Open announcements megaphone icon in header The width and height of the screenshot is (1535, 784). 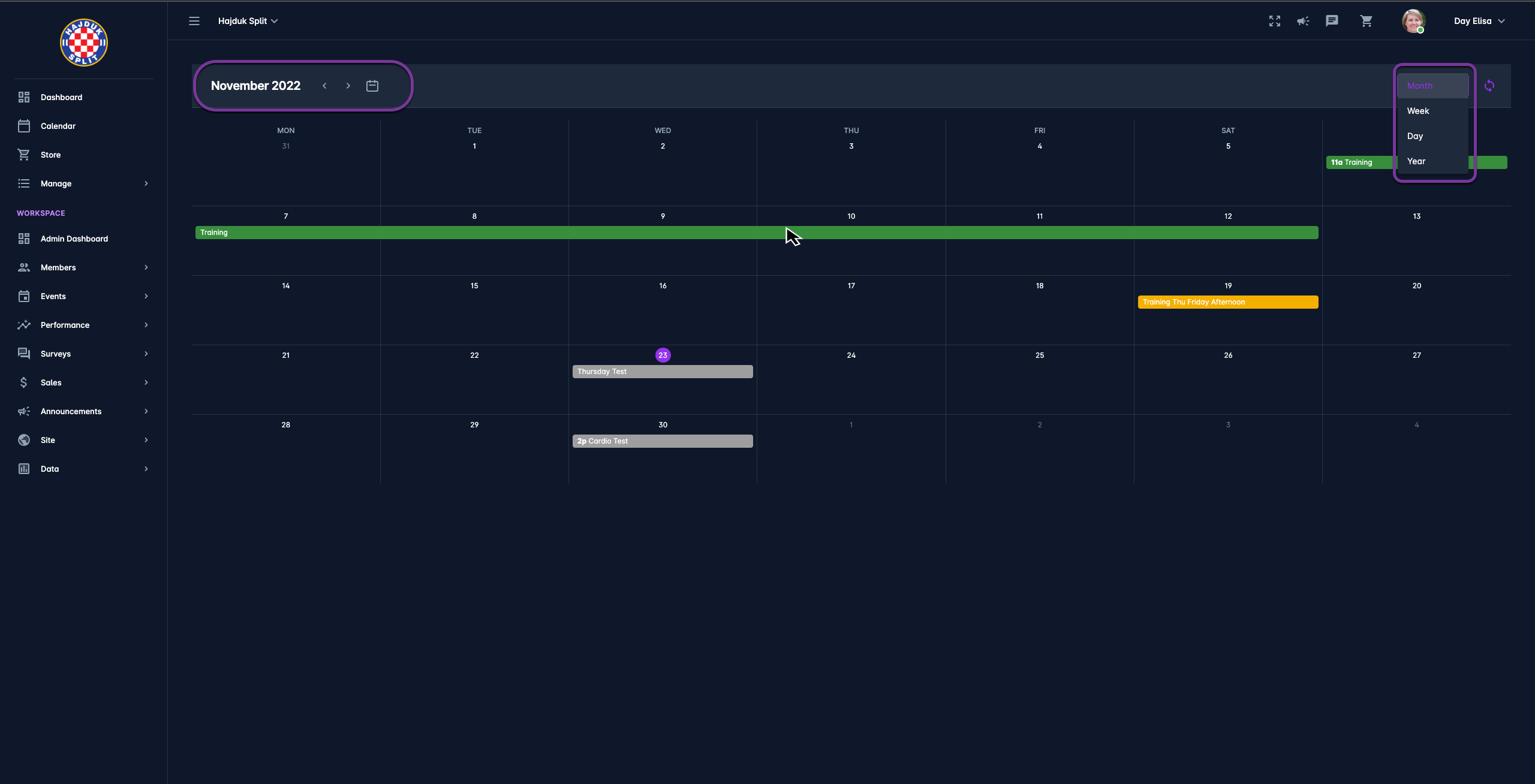click(x=1303, y=21)
